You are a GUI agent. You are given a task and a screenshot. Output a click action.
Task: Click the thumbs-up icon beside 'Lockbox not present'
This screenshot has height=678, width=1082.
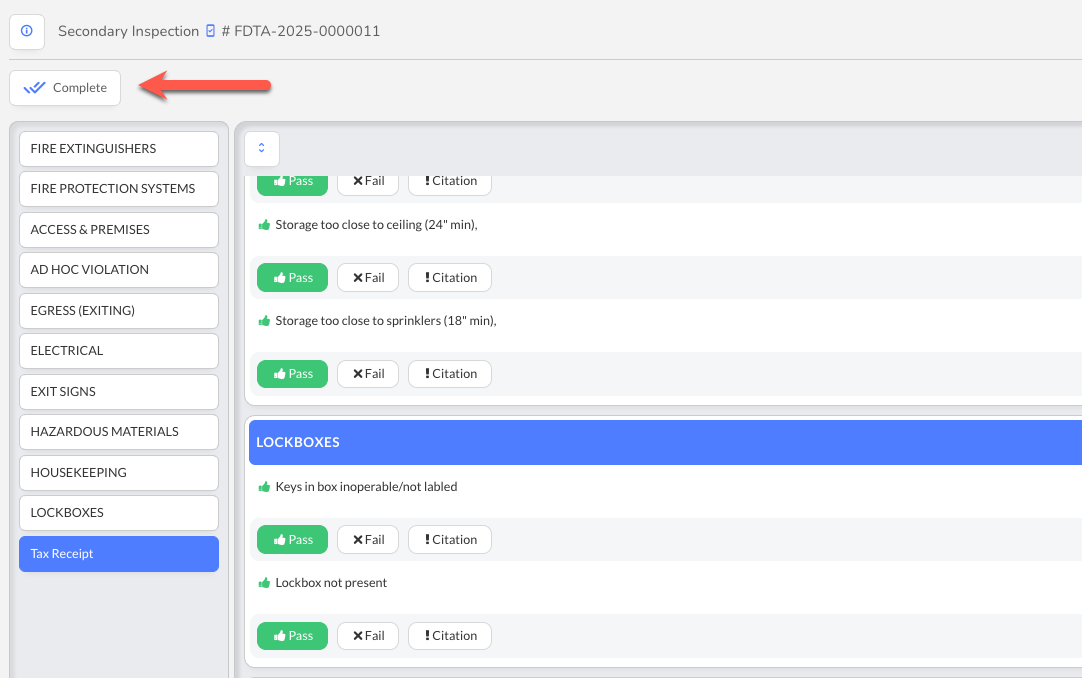pyautogui.click(x=264, y=583)
